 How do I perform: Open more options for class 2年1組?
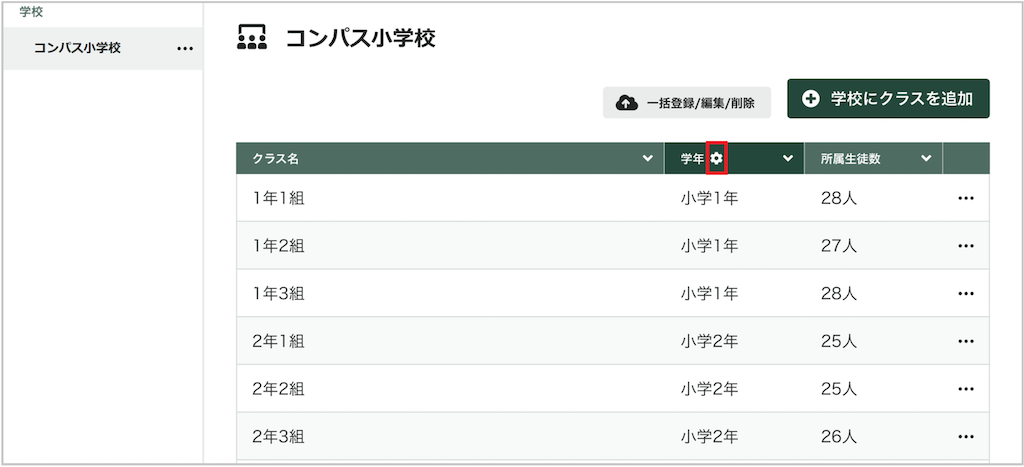(965, 342)
